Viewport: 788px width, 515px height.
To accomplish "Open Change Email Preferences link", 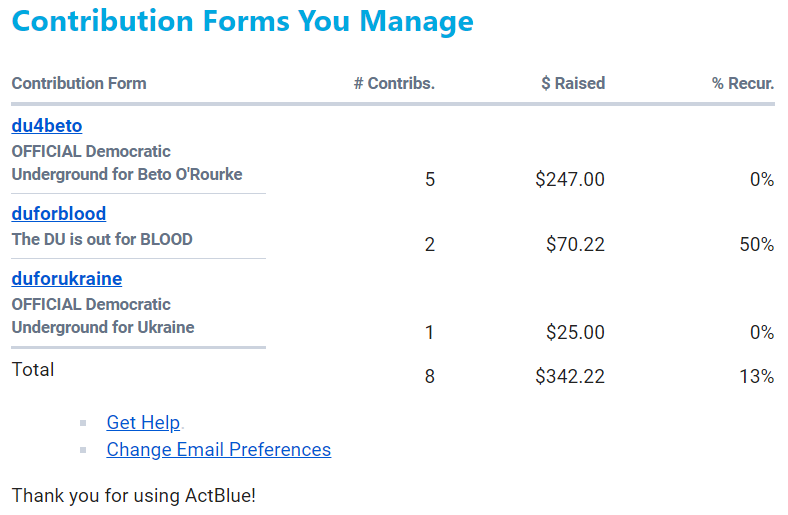I will pyautogui.click(x=219, y=449).
